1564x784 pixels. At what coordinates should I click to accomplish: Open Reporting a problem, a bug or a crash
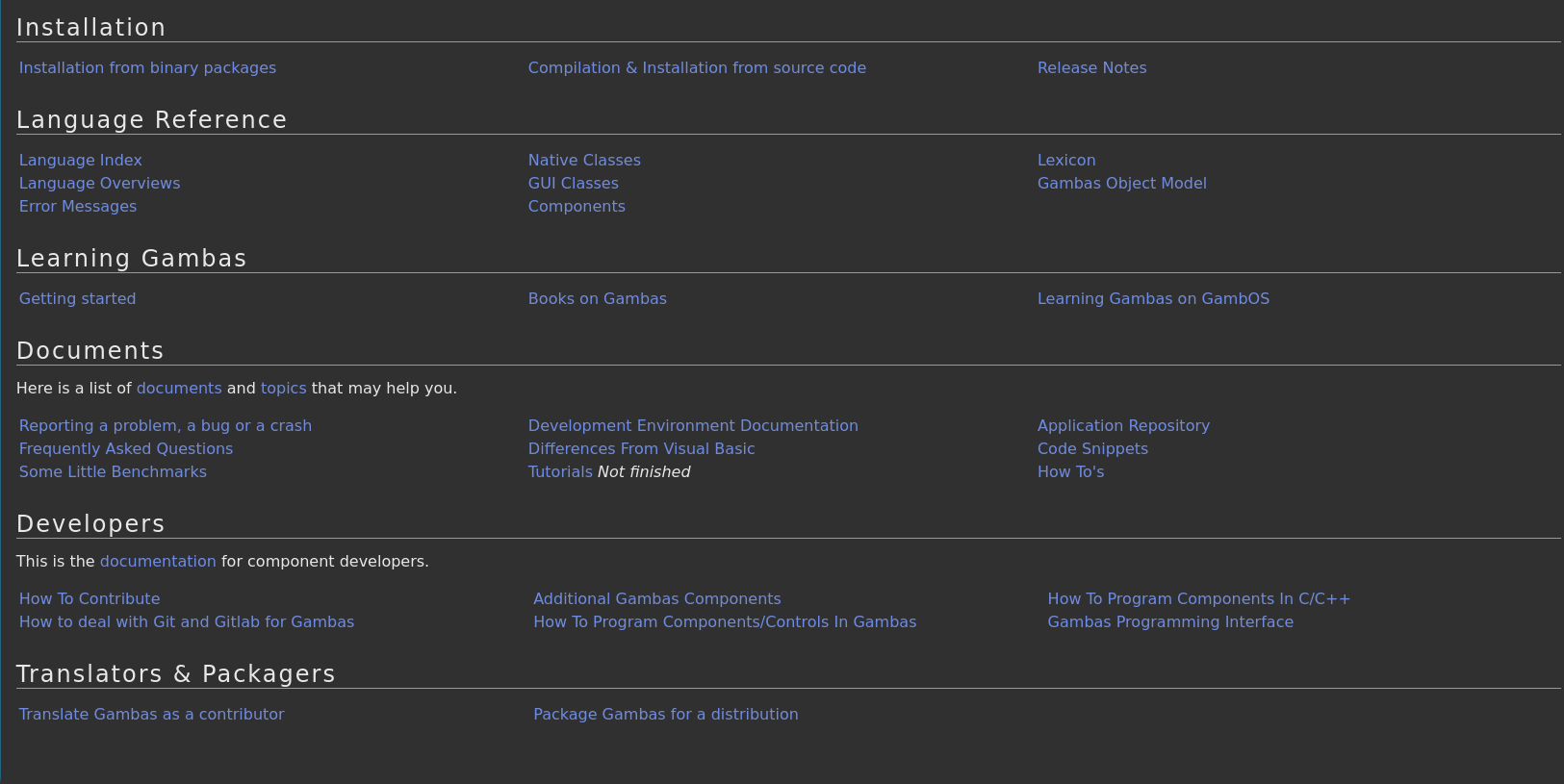coord(166,426)
